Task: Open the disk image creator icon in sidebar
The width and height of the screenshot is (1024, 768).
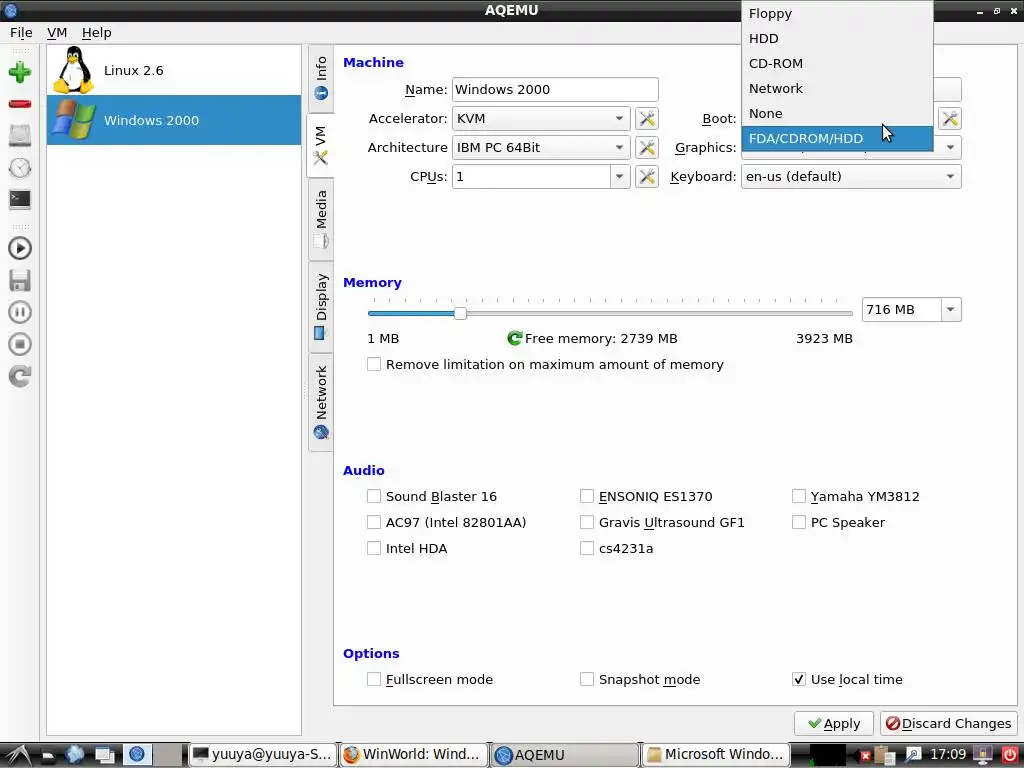Action: click(20, 136)
